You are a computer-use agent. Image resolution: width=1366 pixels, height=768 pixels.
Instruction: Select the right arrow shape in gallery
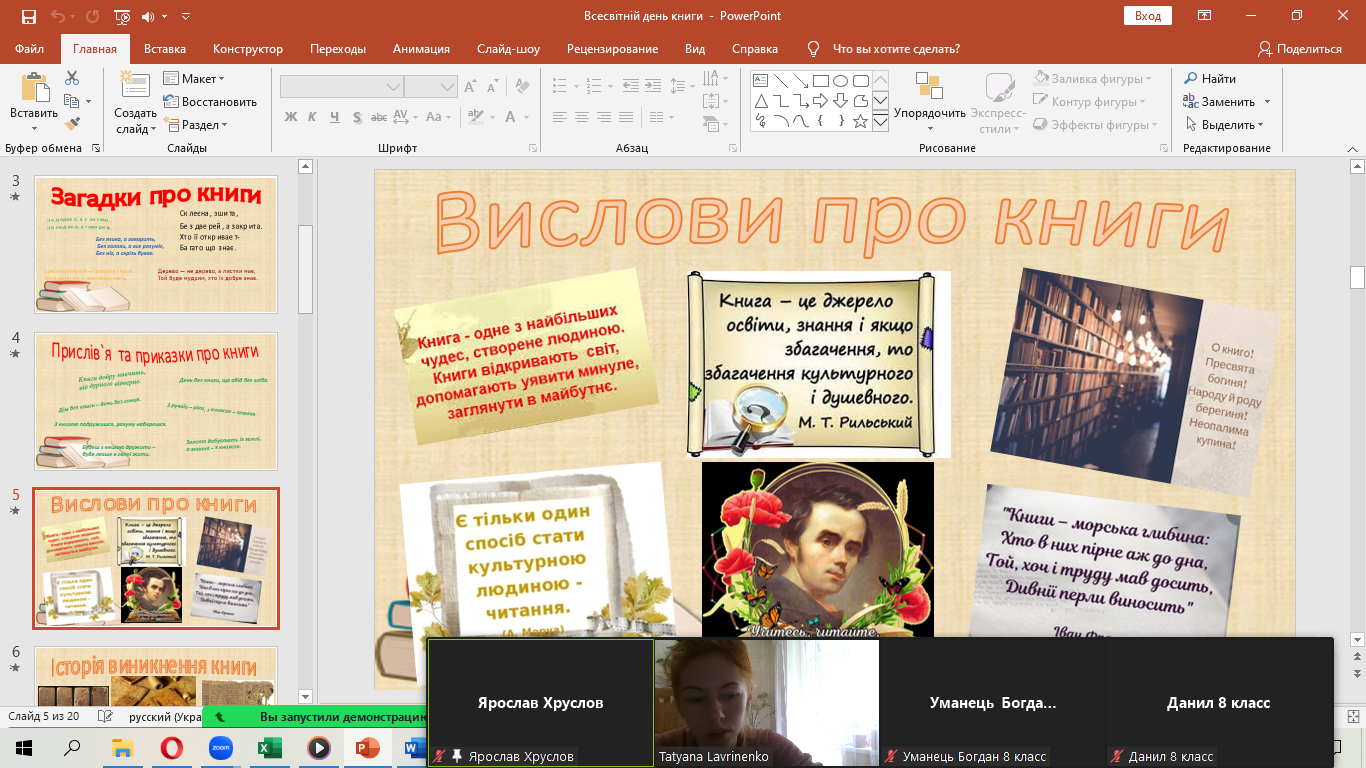tap(821, 100)
